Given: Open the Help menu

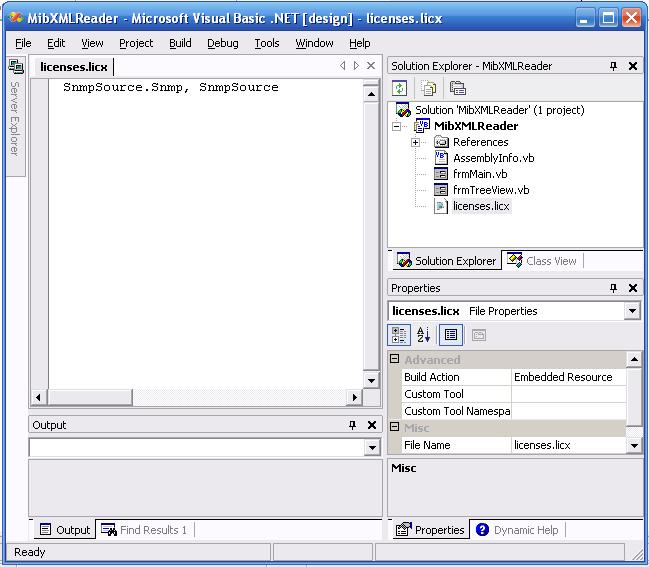Looking at the screenshot, I should (x=359, y=43).
